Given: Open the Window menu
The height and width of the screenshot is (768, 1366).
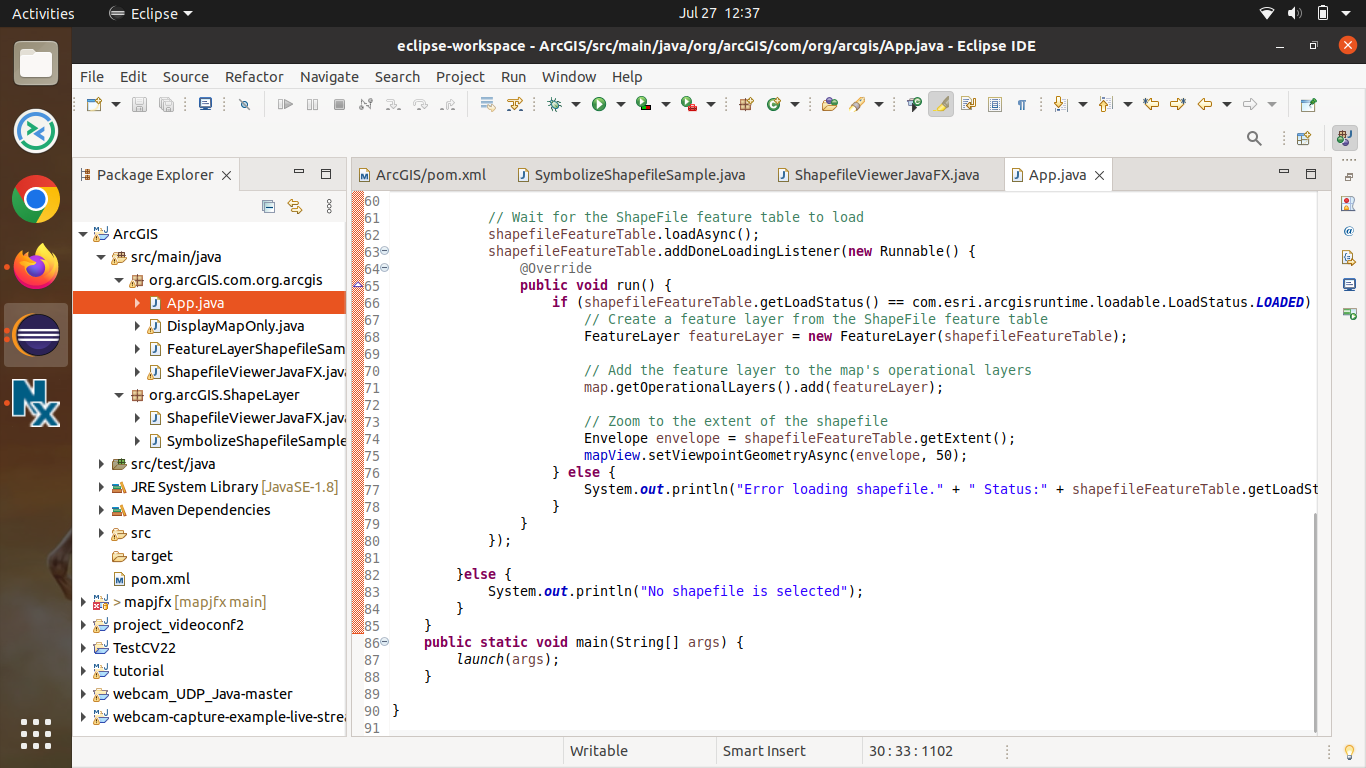Looking at the screenshot, I should pyautogui.click(x=569, y=77).
